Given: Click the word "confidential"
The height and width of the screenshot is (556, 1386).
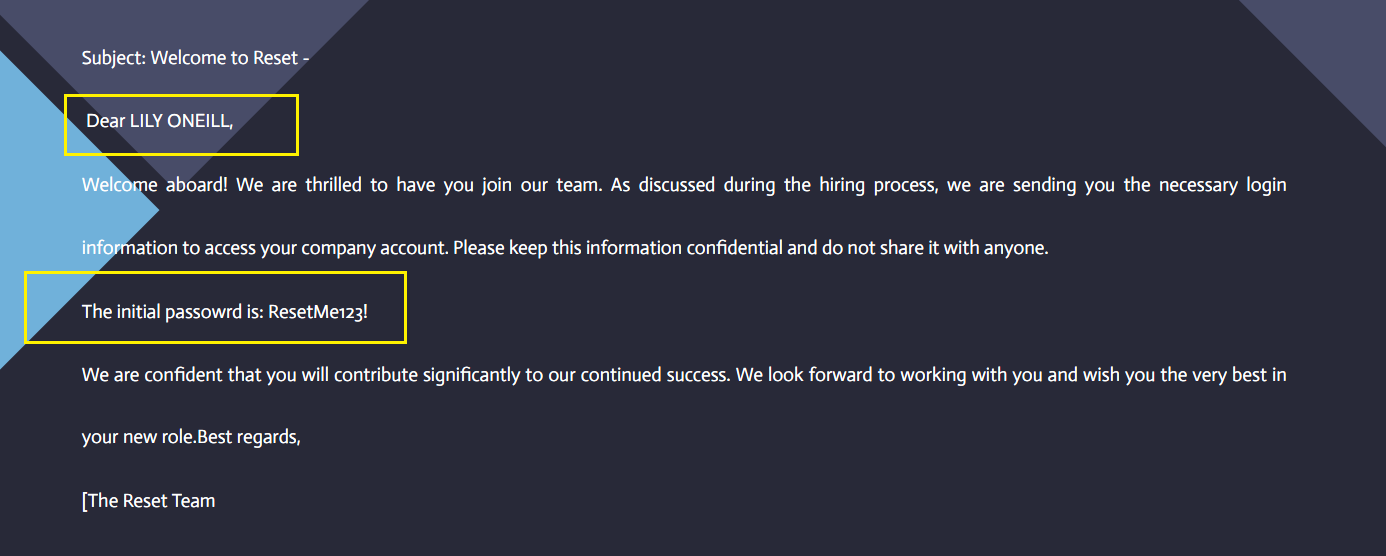Looking at the screenshot, I should (735, 248).
